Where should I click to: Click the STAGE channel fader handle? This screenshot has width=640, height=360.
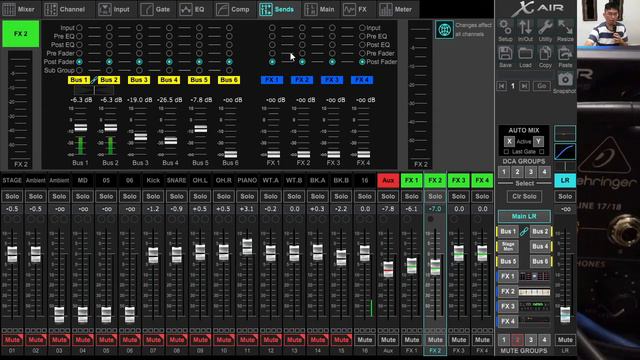(12, 254)
